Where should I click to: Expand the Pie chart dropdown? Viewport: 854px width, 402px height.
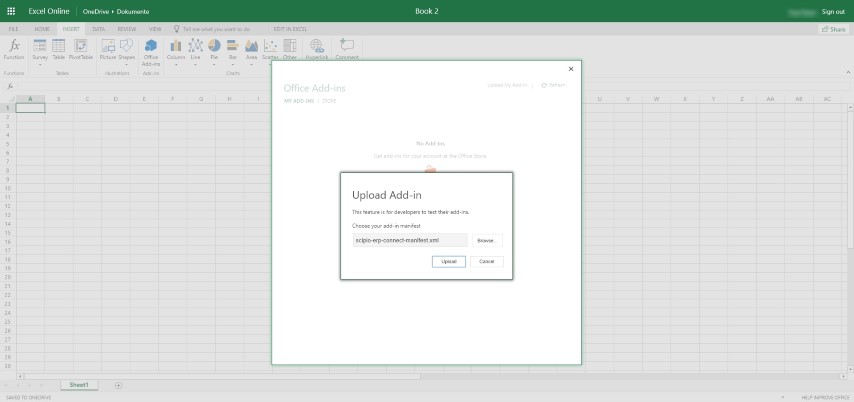(214, 64)
